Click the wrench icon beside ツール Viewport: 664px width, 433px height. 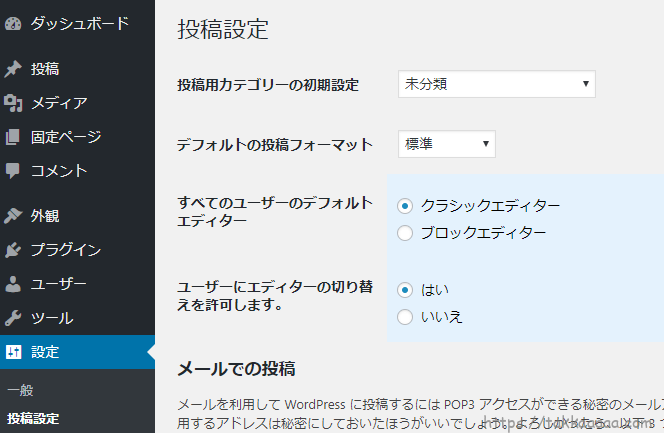point(13,318)
